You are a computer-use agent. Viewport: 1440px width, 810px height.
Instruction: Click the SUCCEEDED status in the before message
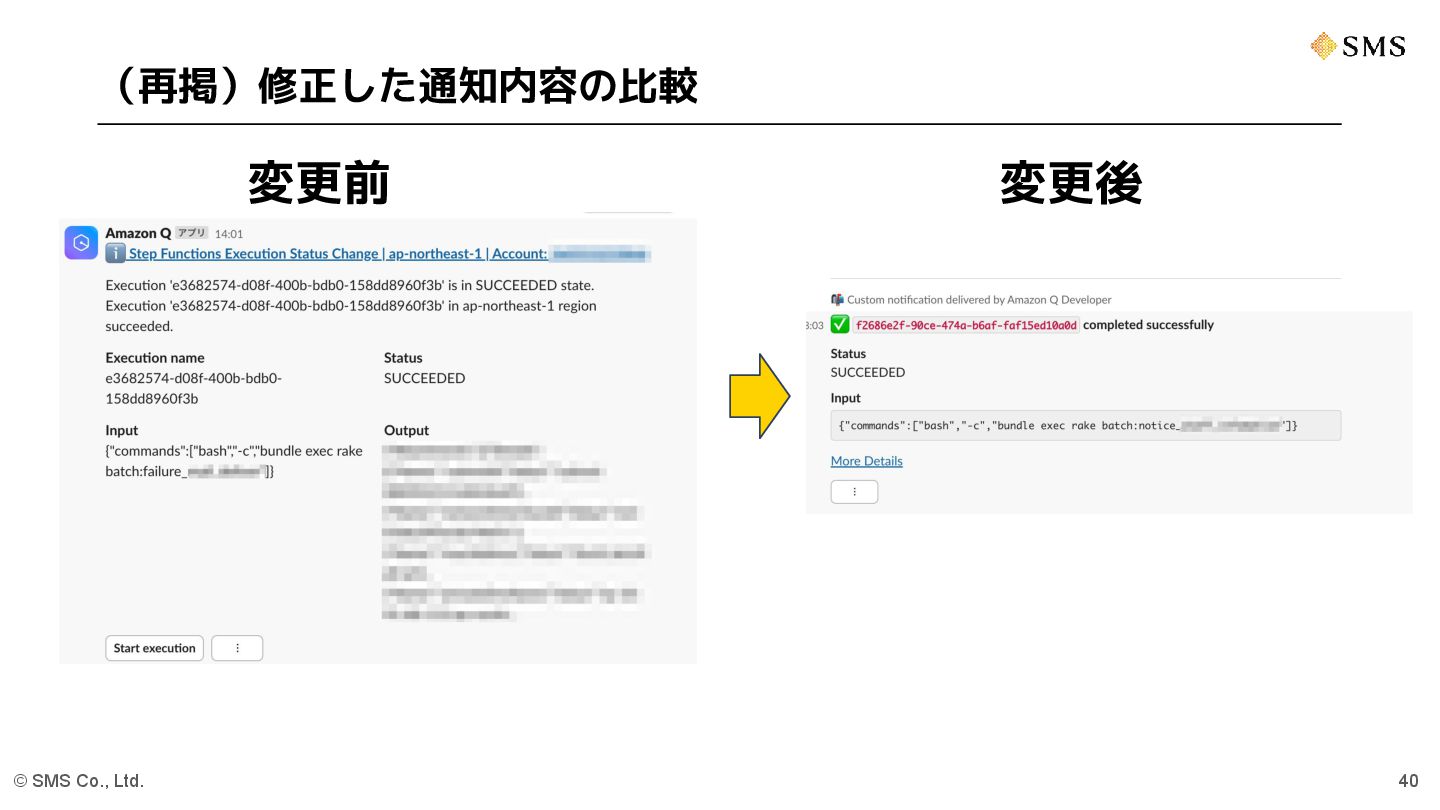[x=424, y=378]
